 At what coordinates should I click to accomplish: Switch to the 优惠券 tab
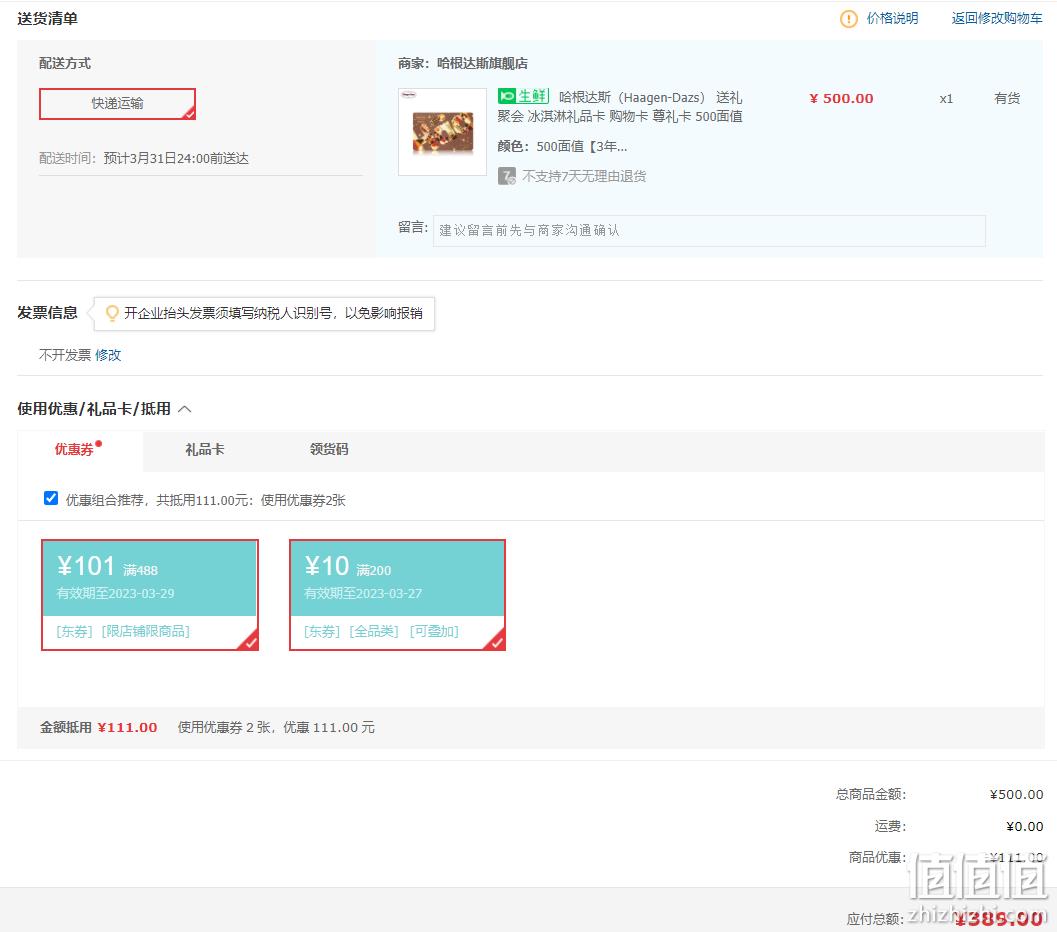74,449
